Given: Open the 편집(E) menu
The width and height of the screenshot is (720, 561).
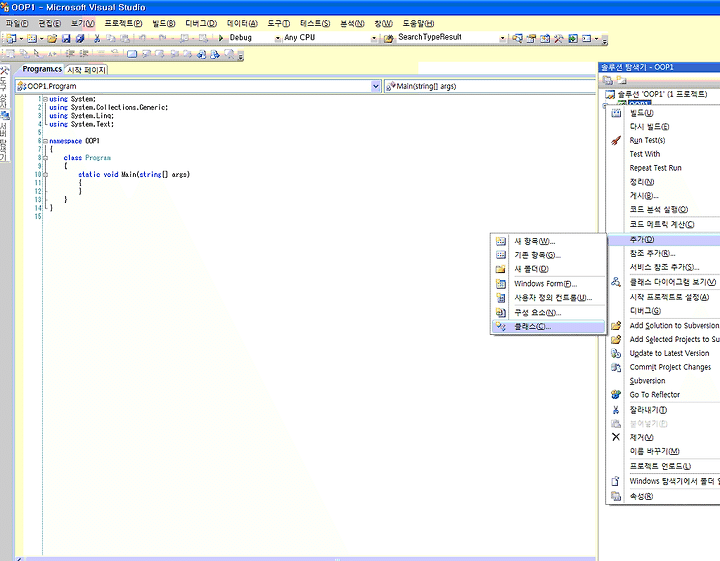Looking at the screenshot, I should coord(49,23).
